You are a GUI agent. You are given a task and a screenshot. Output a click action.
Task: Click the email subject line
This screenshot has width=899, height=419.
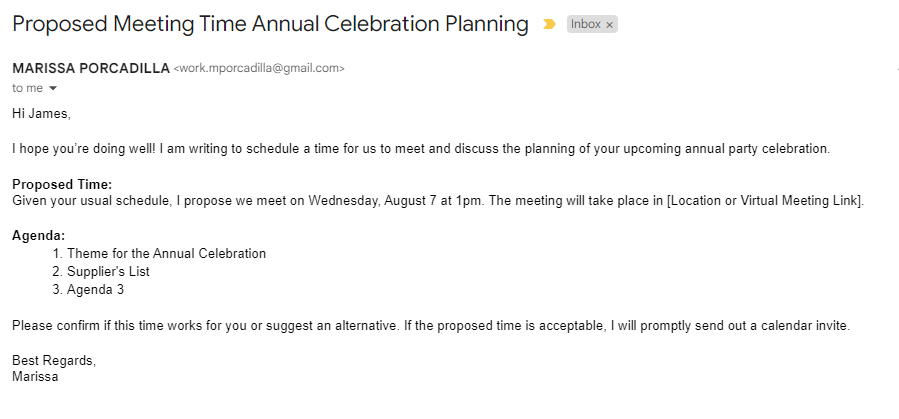270,25
